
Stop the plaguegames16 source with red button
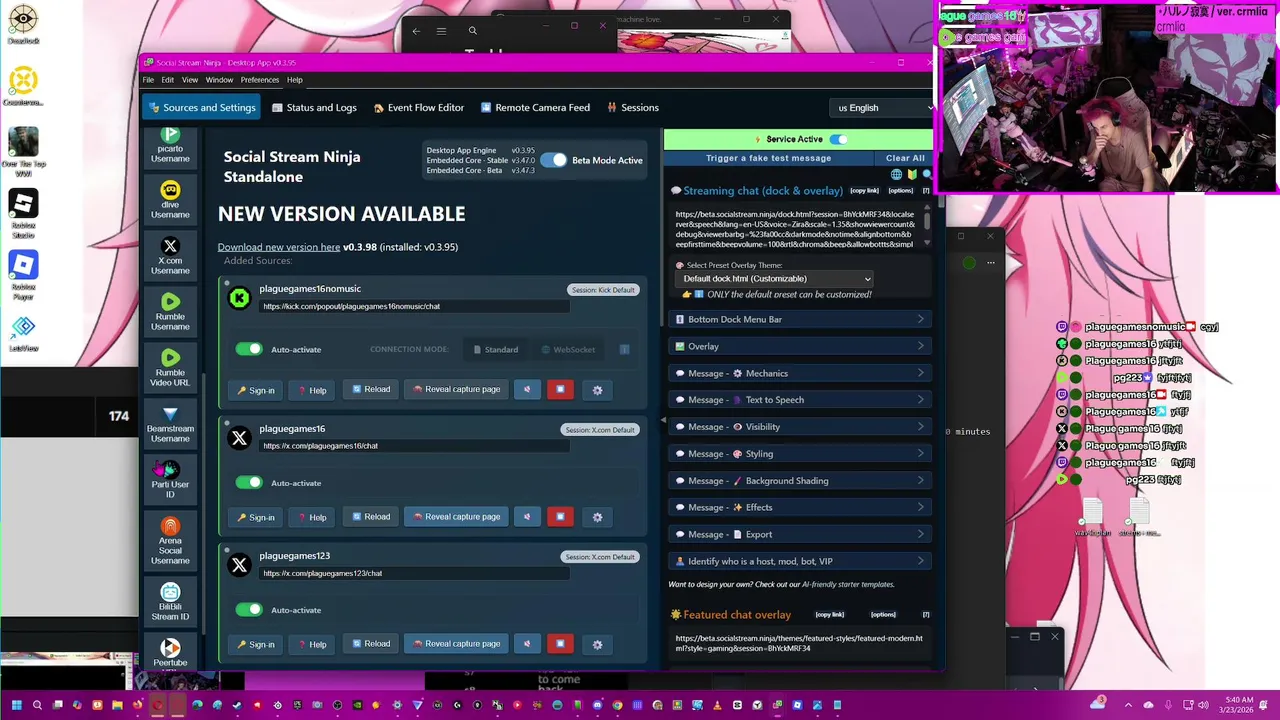560,517
